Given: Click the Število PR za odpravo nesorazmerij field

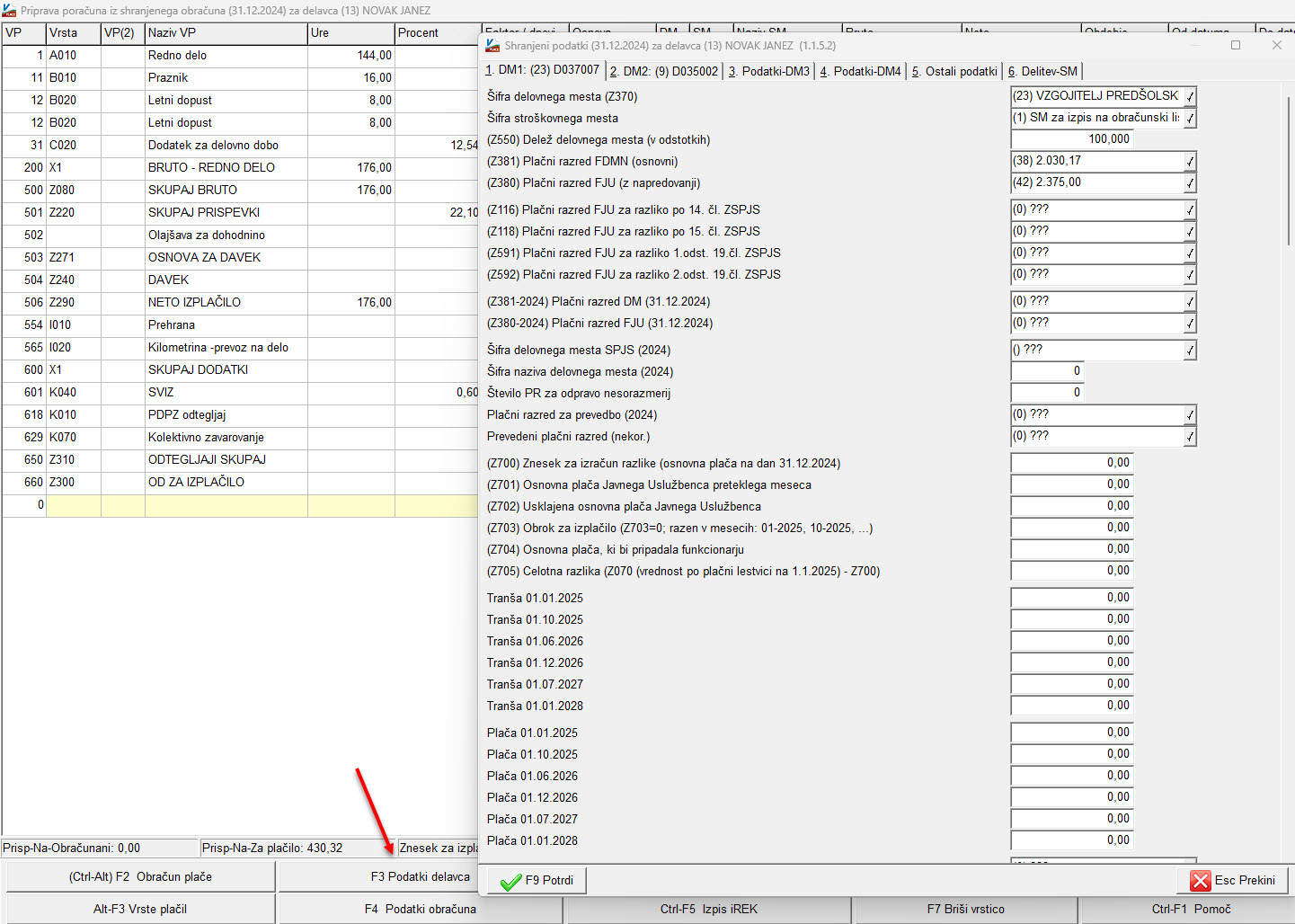Looking at the screenshot, I should click(x=1048, y=393).
